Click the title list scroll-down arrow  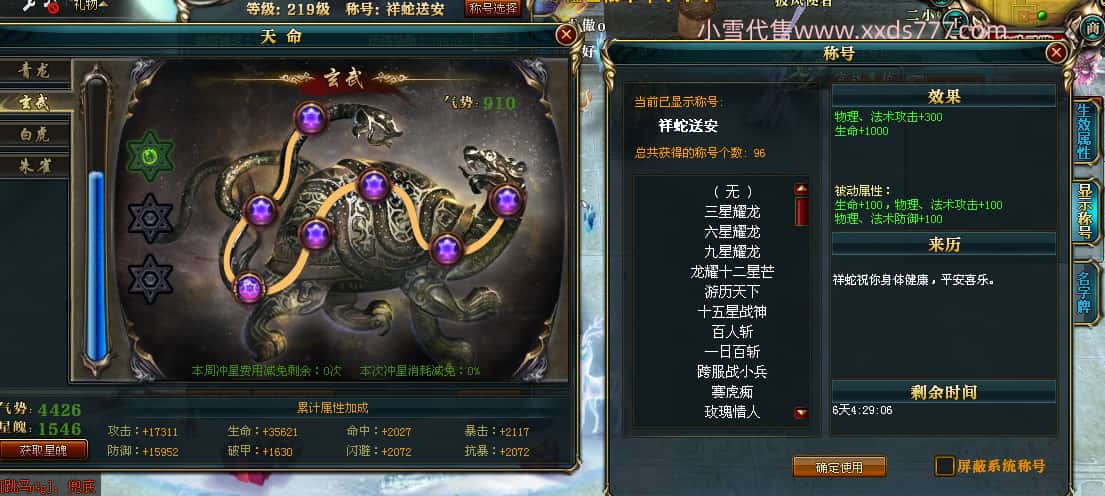click(x=801, y=413)
